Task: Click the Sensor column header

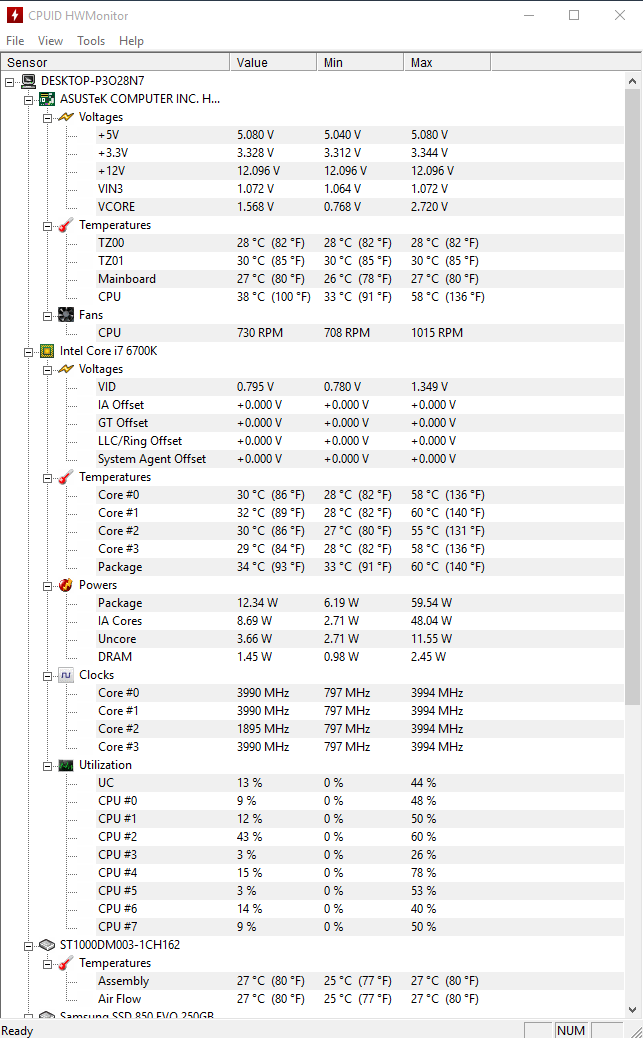Action: tap(115, 62)
